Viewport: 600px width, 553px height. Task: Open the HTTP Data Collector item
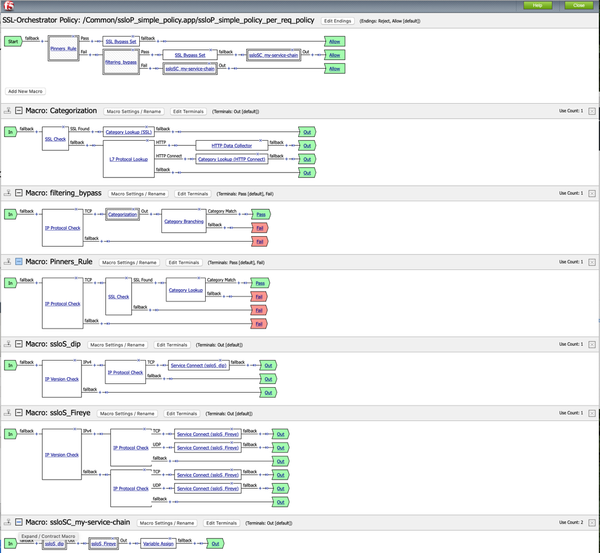[231, 145]
